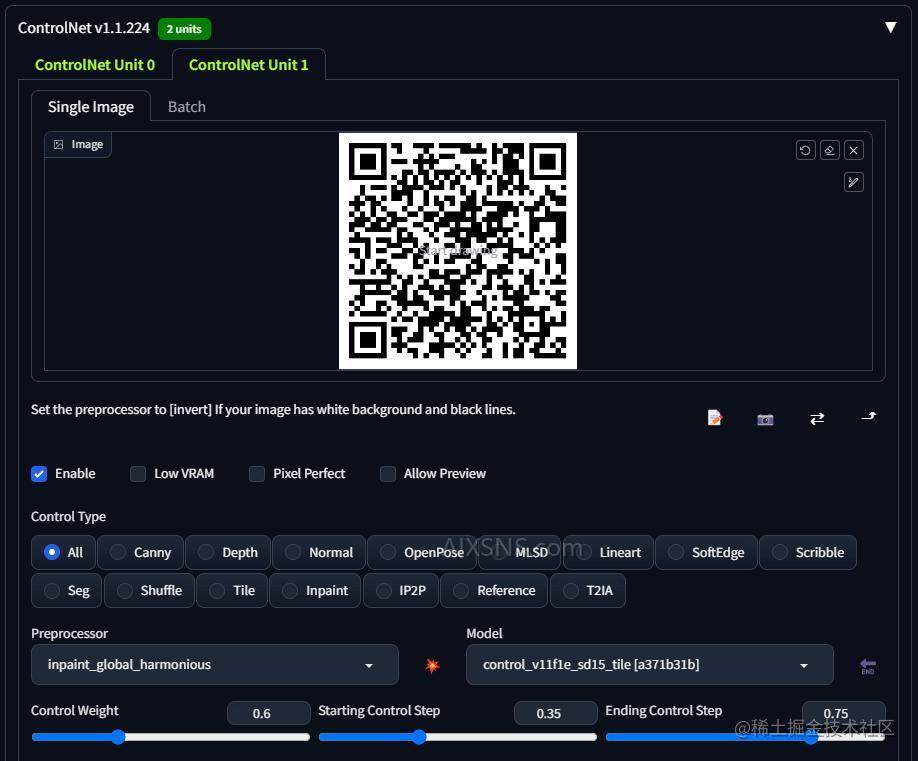918x761 pixels.
Task: Collapse the ControlNet panel with triangle
Action: click(890, 27)
